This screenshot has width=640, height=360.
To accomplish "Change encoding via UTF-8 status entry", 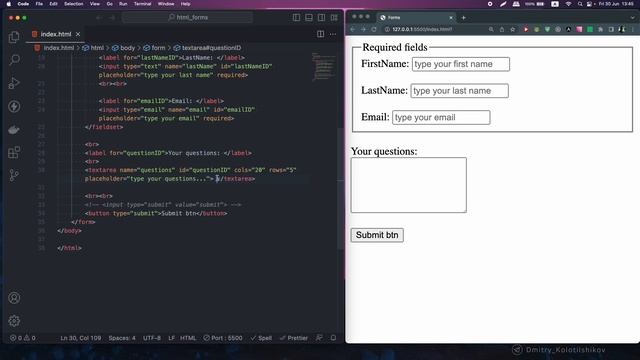I will [x=151, y=338].
